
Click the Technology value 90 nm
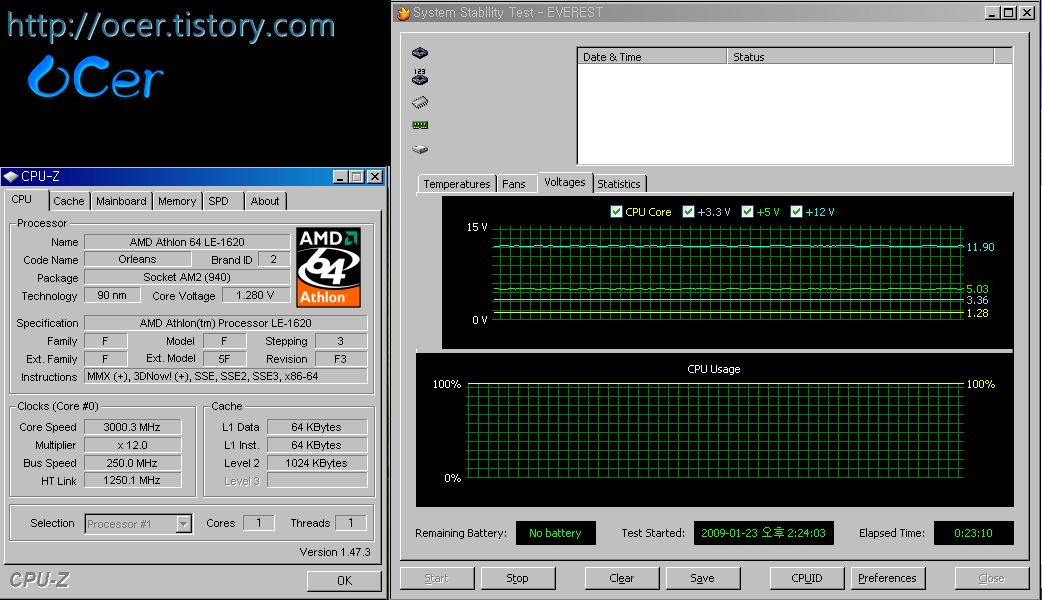pos(112,295)
